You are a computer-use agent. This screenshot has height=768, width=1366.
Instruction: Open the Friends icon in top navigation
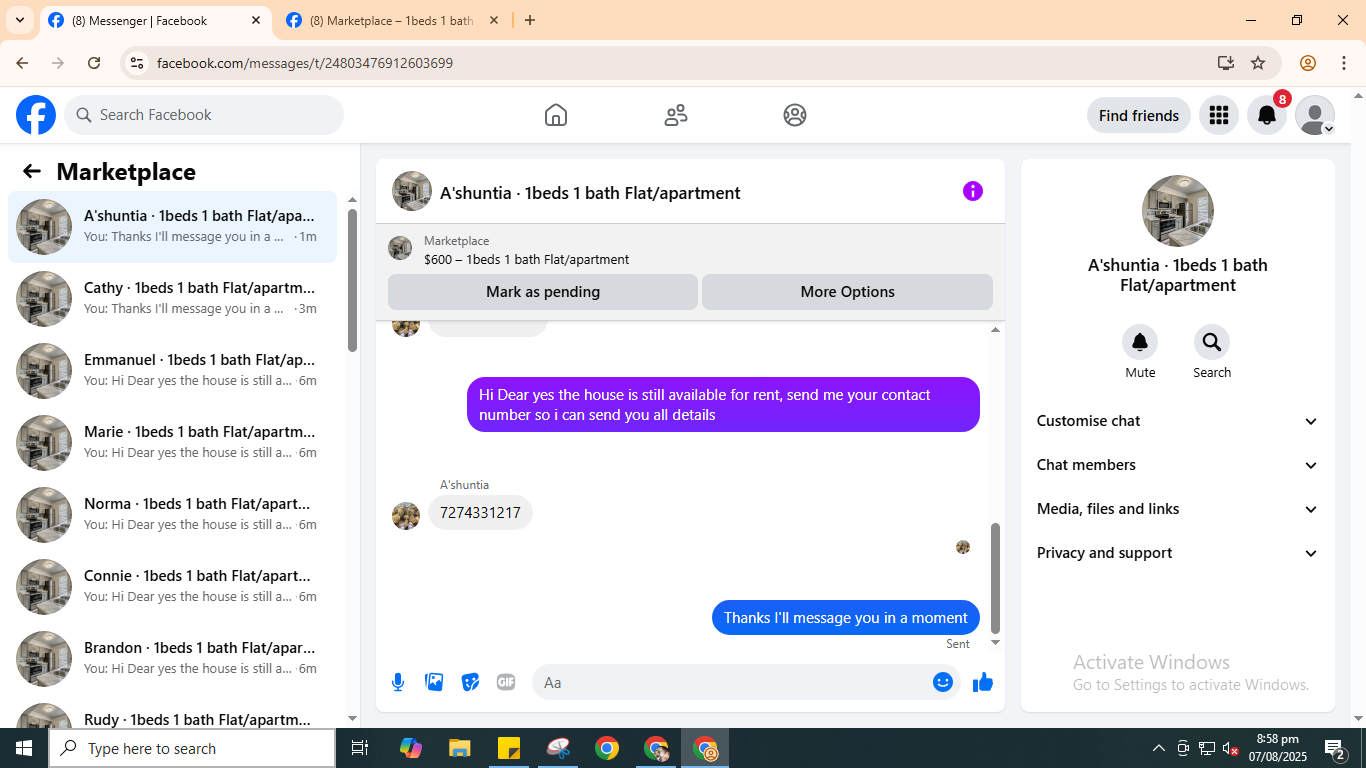(x=676, y=115)
